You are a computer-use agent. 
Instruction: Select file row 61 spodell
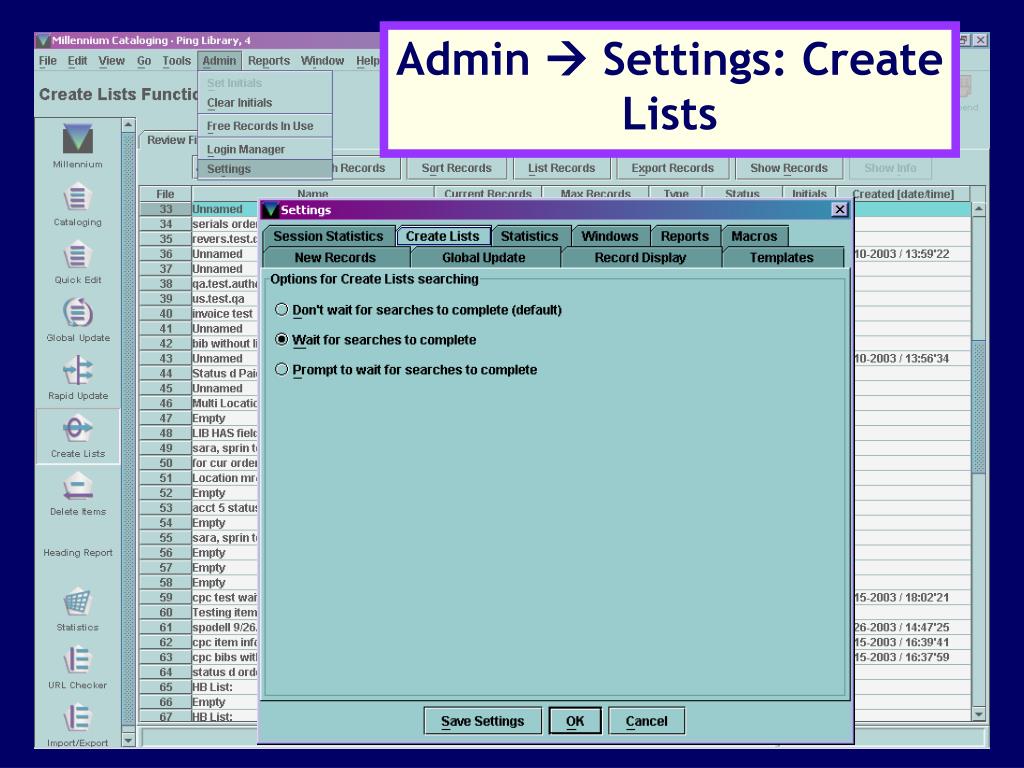(199, 627)
